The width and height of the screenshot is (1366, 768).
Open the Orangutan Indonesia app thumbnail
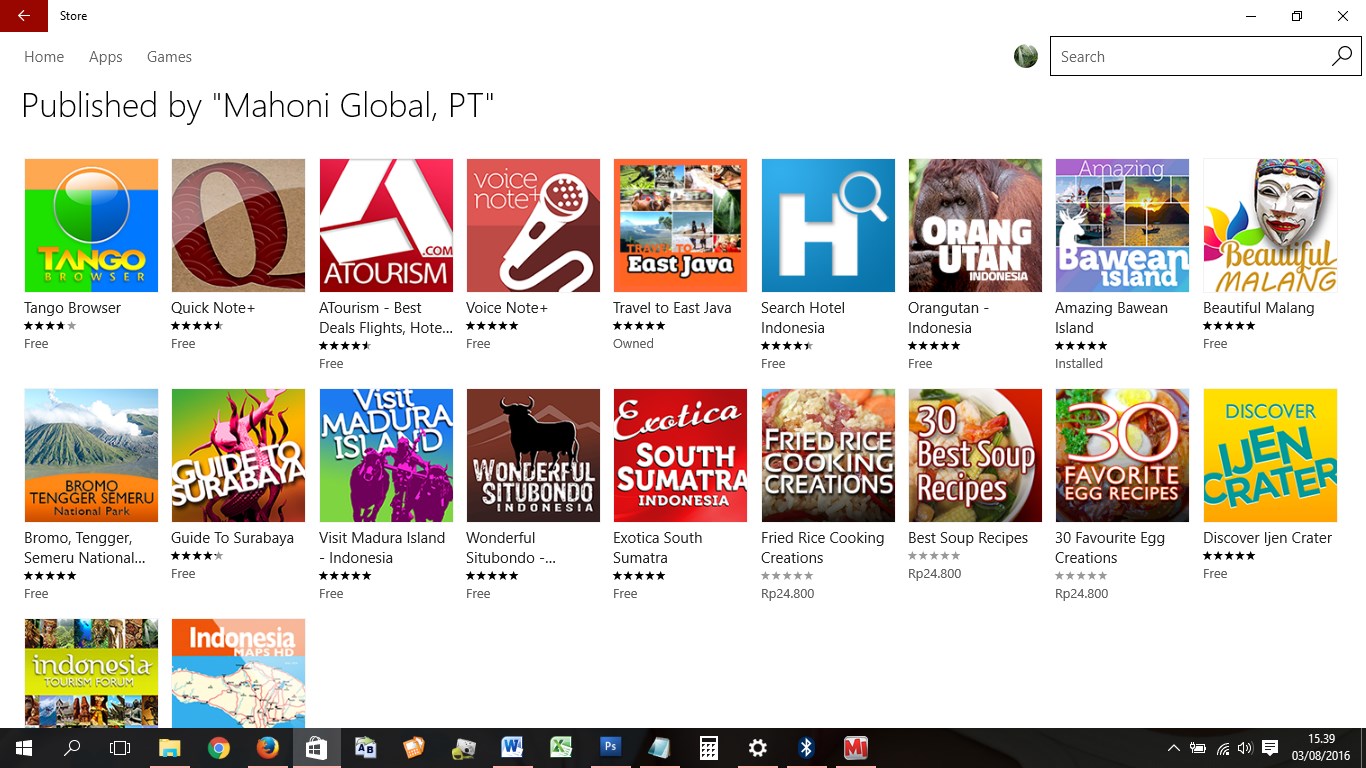click(975, 225)
